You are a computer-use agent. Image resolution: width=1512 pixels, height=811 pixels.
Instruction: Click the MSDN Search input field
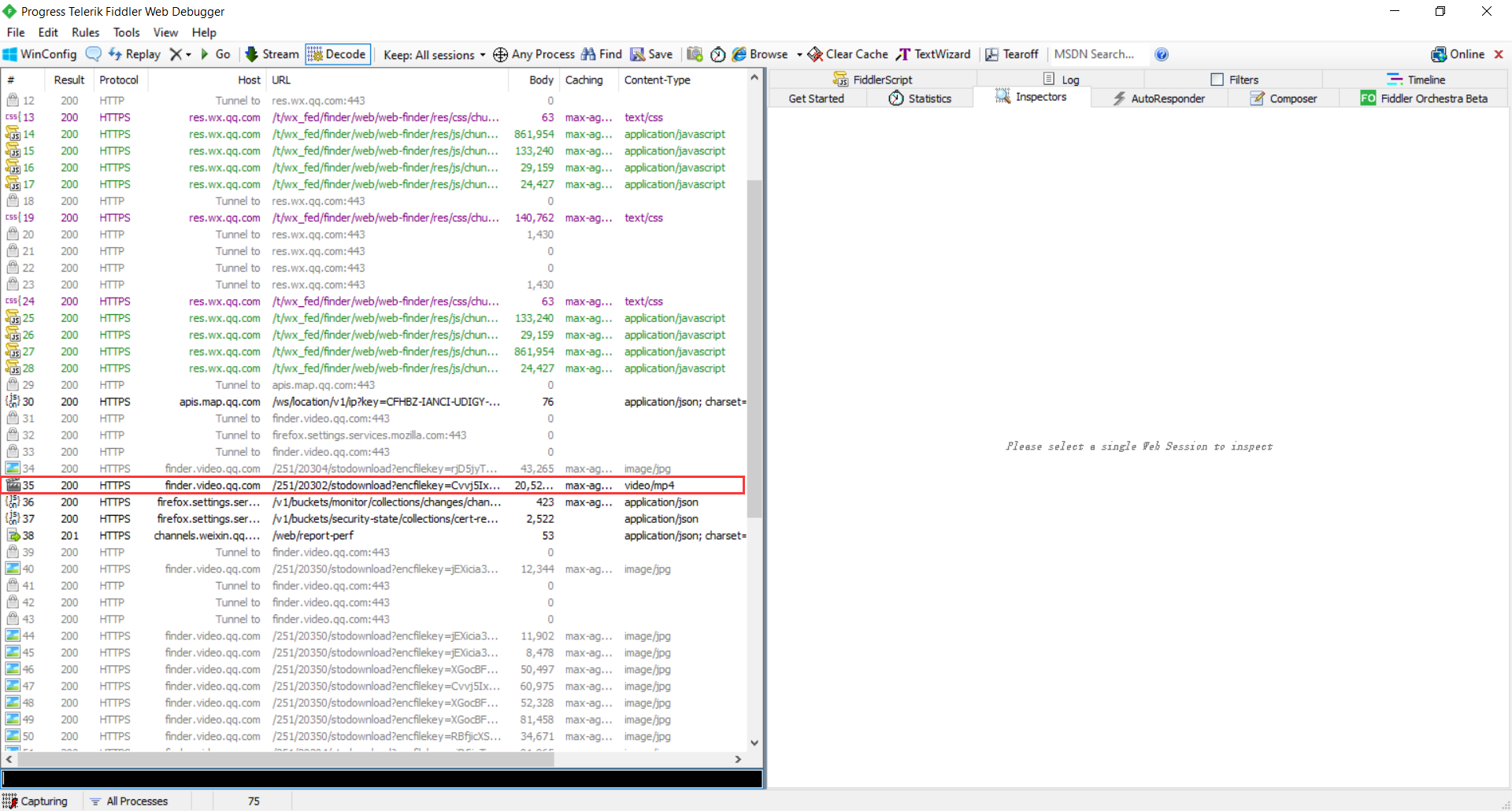1096,54
